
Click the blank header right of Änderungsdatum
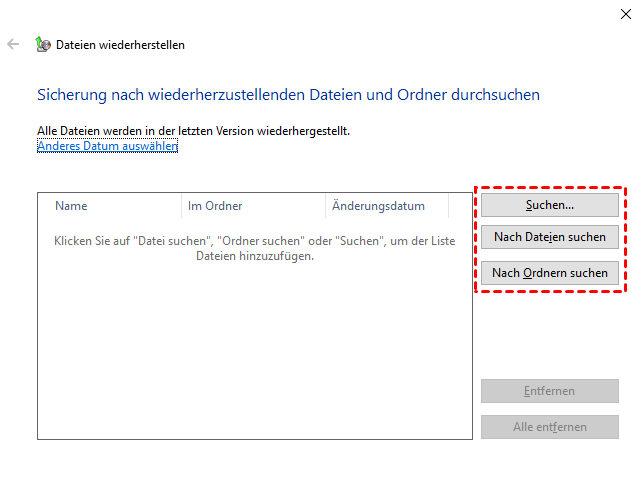(x=459, y=206)
